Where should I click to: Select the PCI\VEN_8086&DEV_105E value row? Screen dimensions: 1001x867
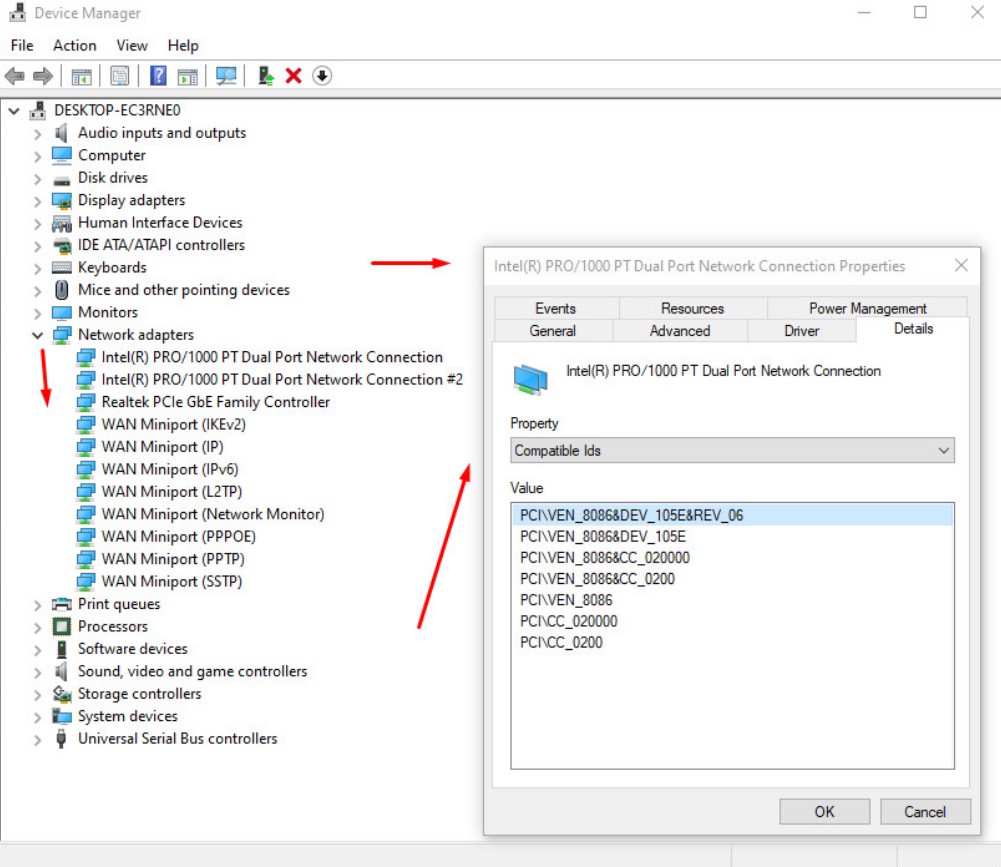[x=732, y=536]
